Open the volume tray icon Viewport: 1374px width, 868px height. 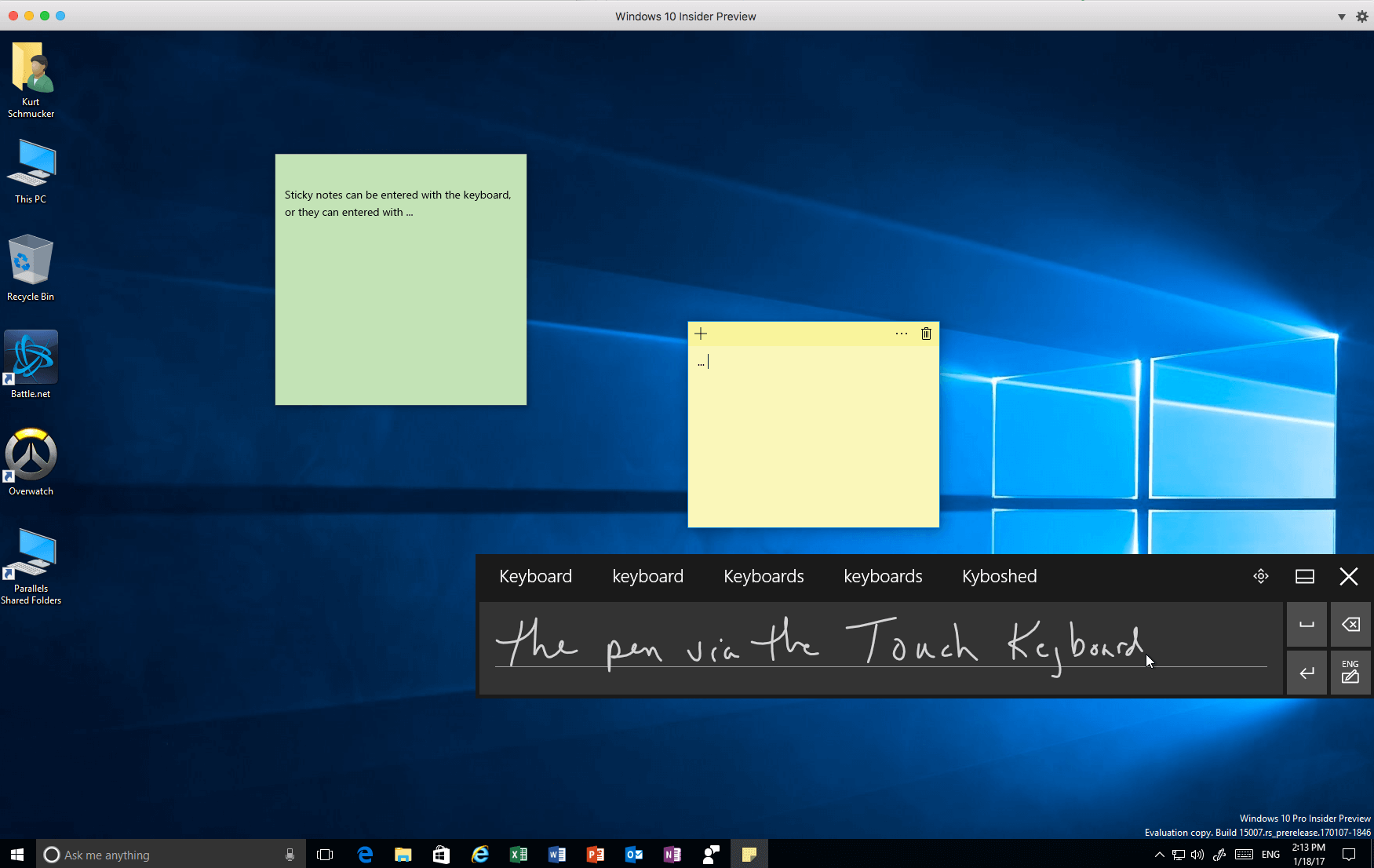tap(1197, 855)
